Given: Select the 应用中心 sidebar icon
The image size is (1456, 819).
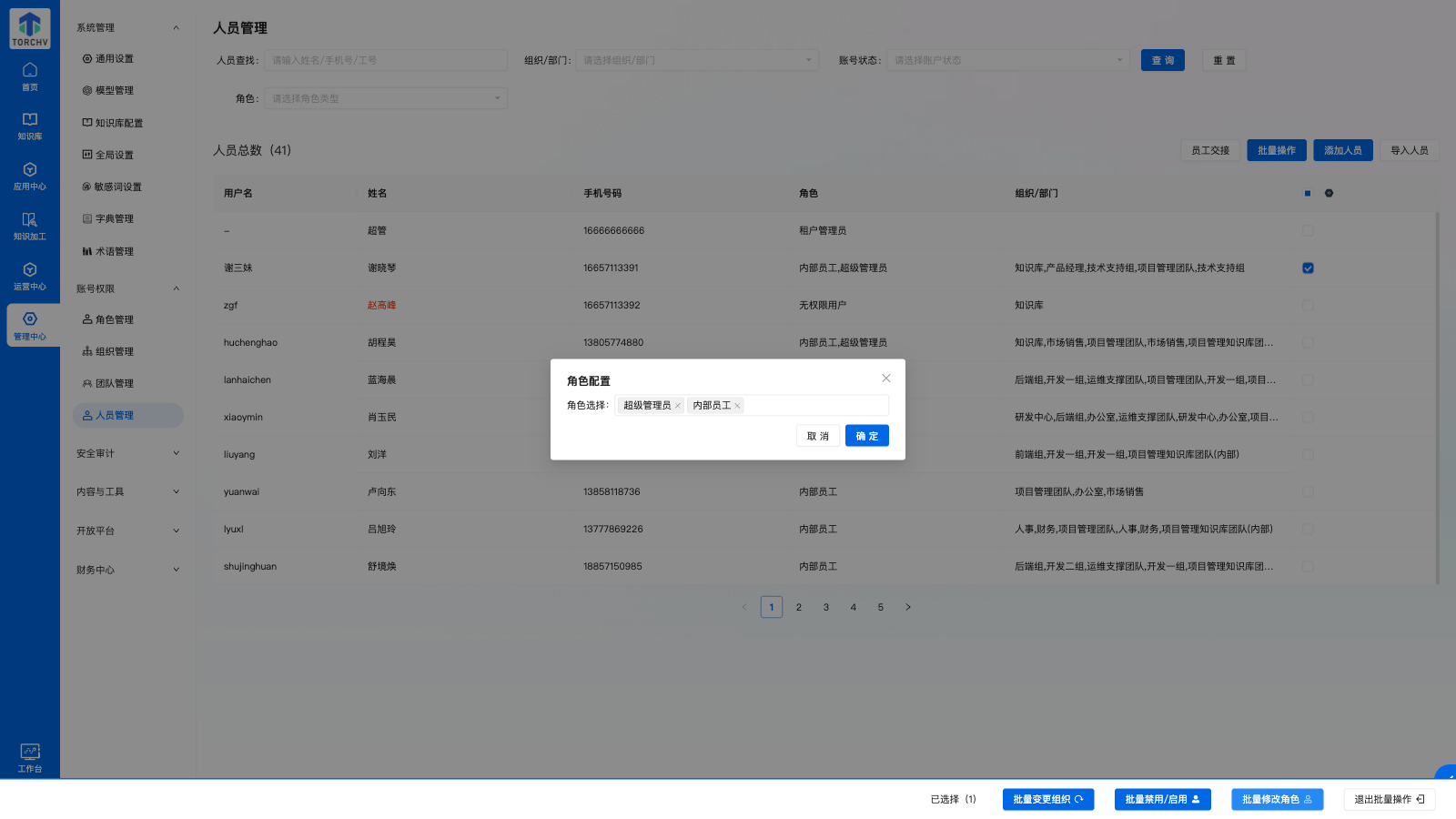Looking at the screenshot, I should pyautogui.click(x=29, y=177).
